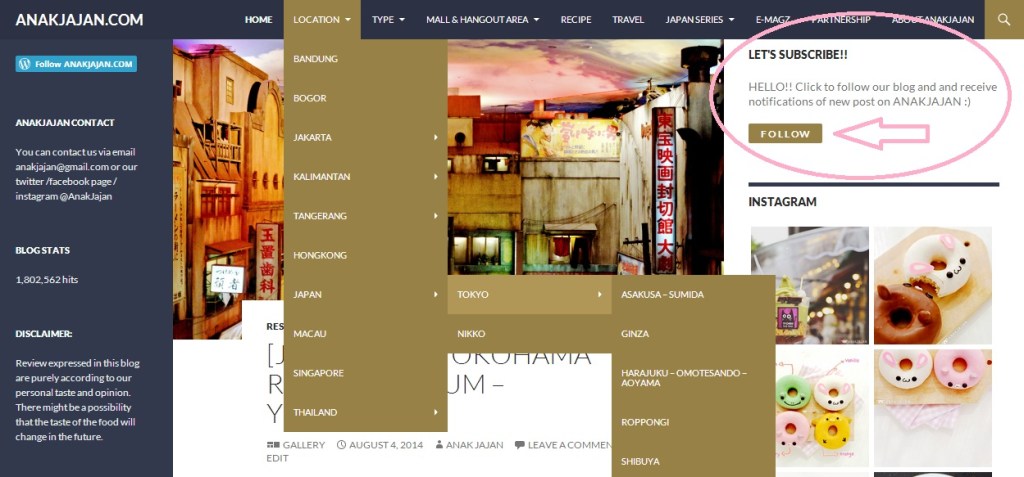
Task: Go to the ANAKJAJAN.COM site title
Action: [79, 19]
